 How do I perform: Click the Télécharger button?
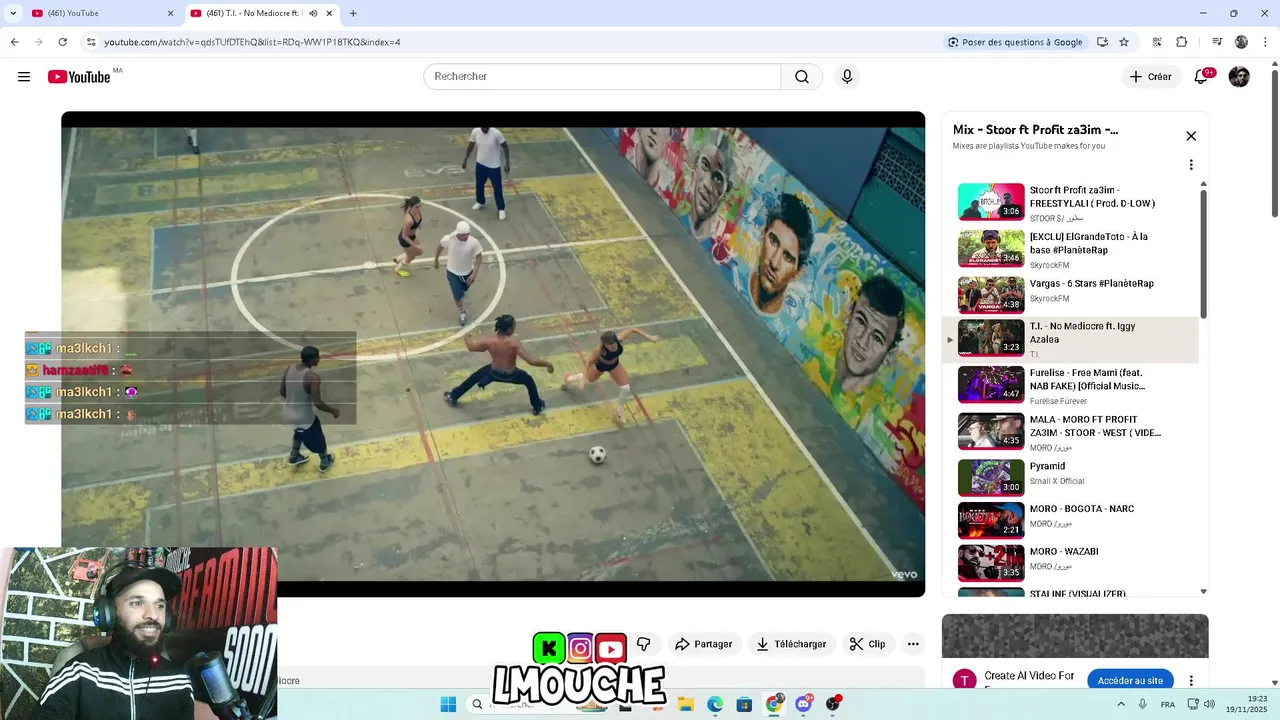(791, 644)
